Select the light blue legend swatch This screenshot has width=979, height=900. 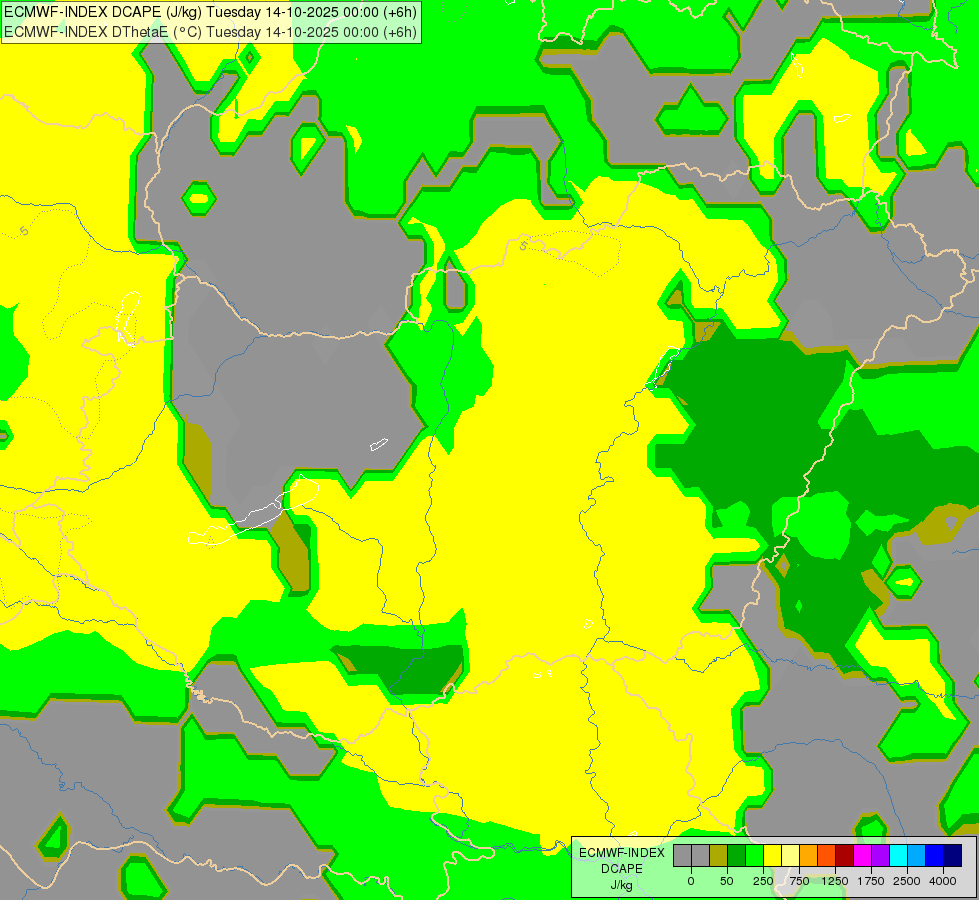tap(917, 855)
